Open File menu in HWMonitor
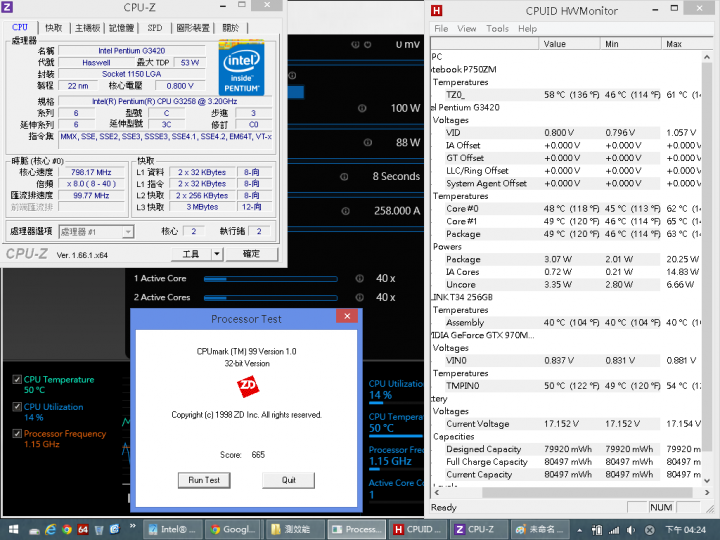 click(441, 28)
